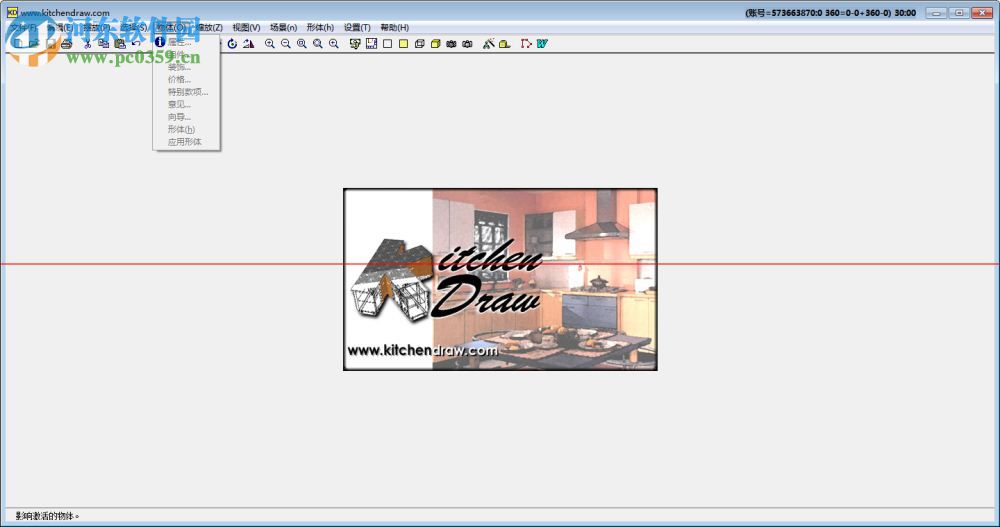The width and height of the screenshot is (1000, 527).
Task: Open the 物体(O) menu
Action: point(171,27)
